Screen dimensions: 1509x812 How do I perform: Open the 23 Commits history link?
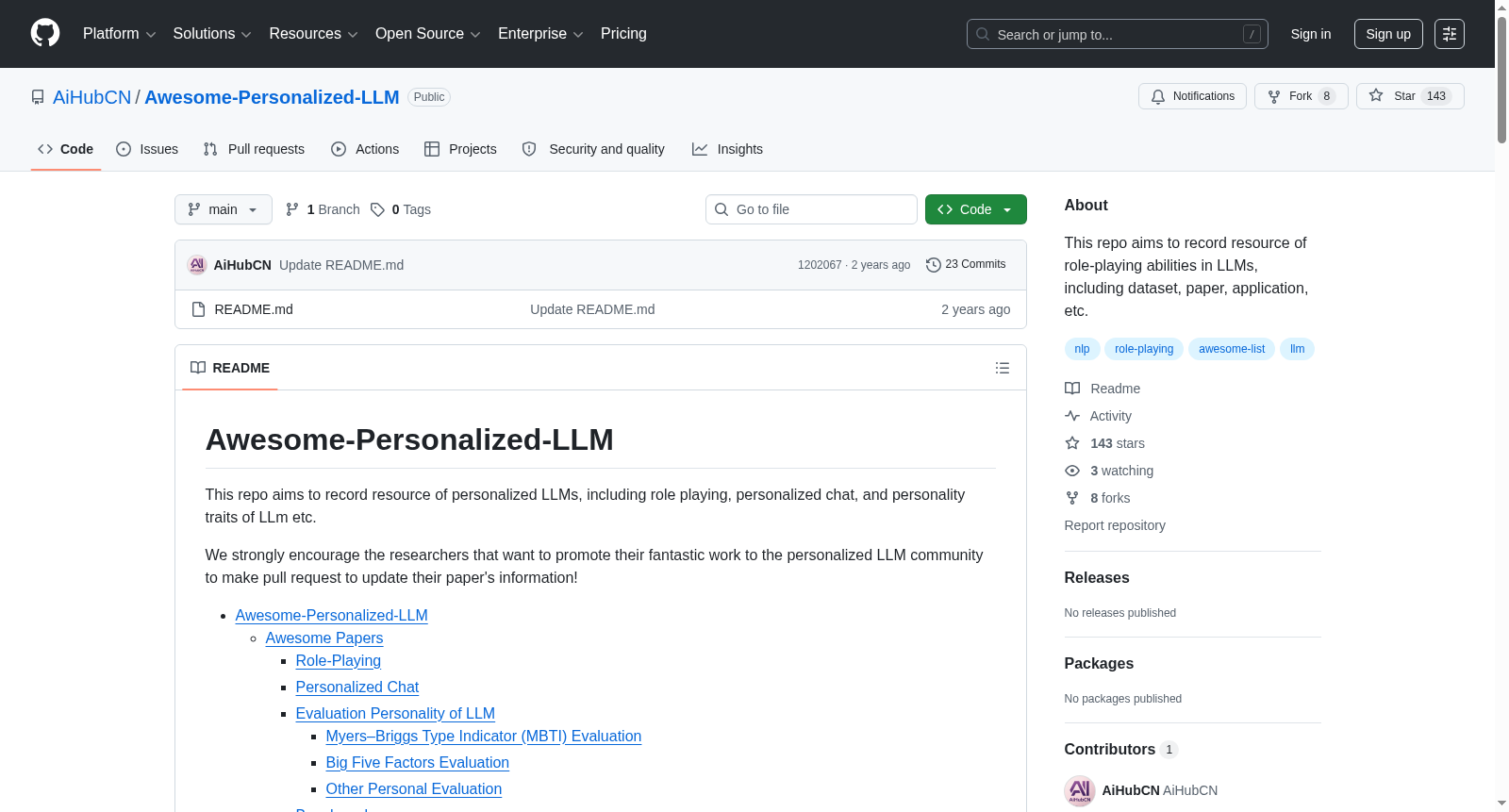[966, 265]
